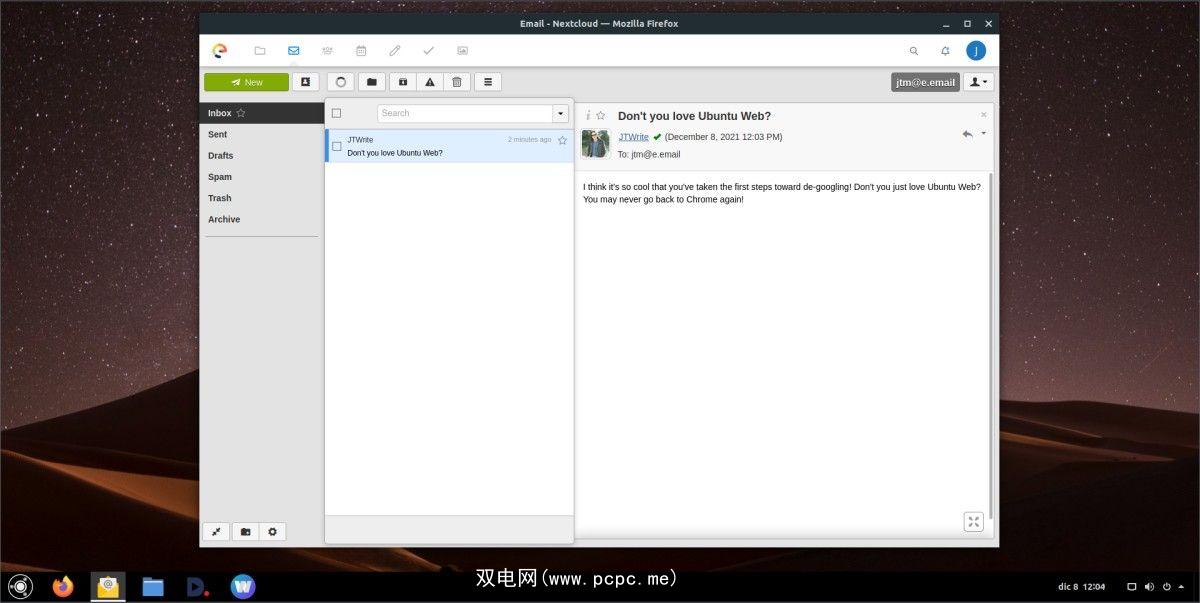Click the JTWrite sender link
This screenshot has height=603, width=1200.
point(633,137)
